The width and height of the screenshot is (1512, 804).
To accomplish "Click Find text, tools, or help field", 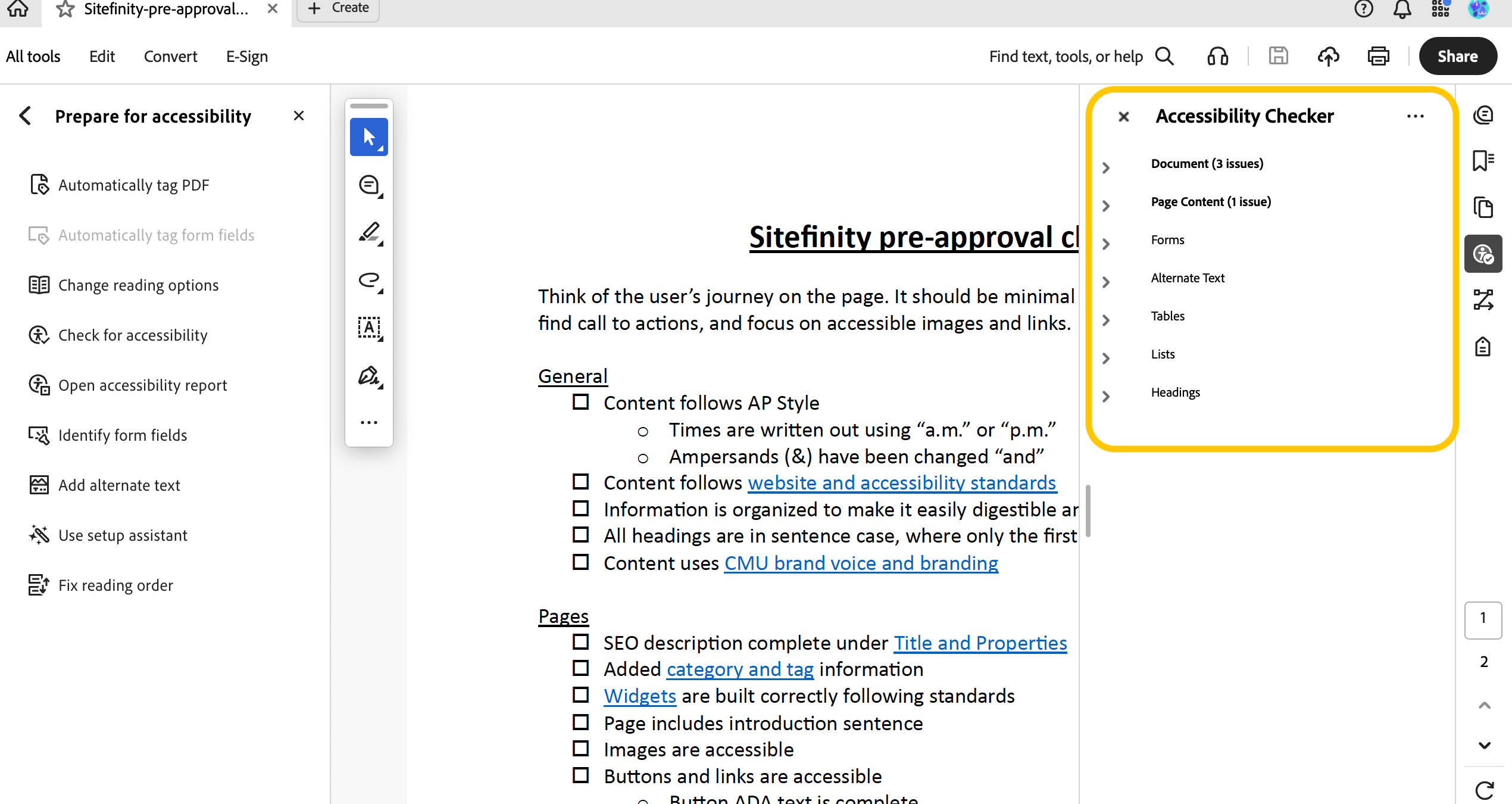I will click(1066, 57).
